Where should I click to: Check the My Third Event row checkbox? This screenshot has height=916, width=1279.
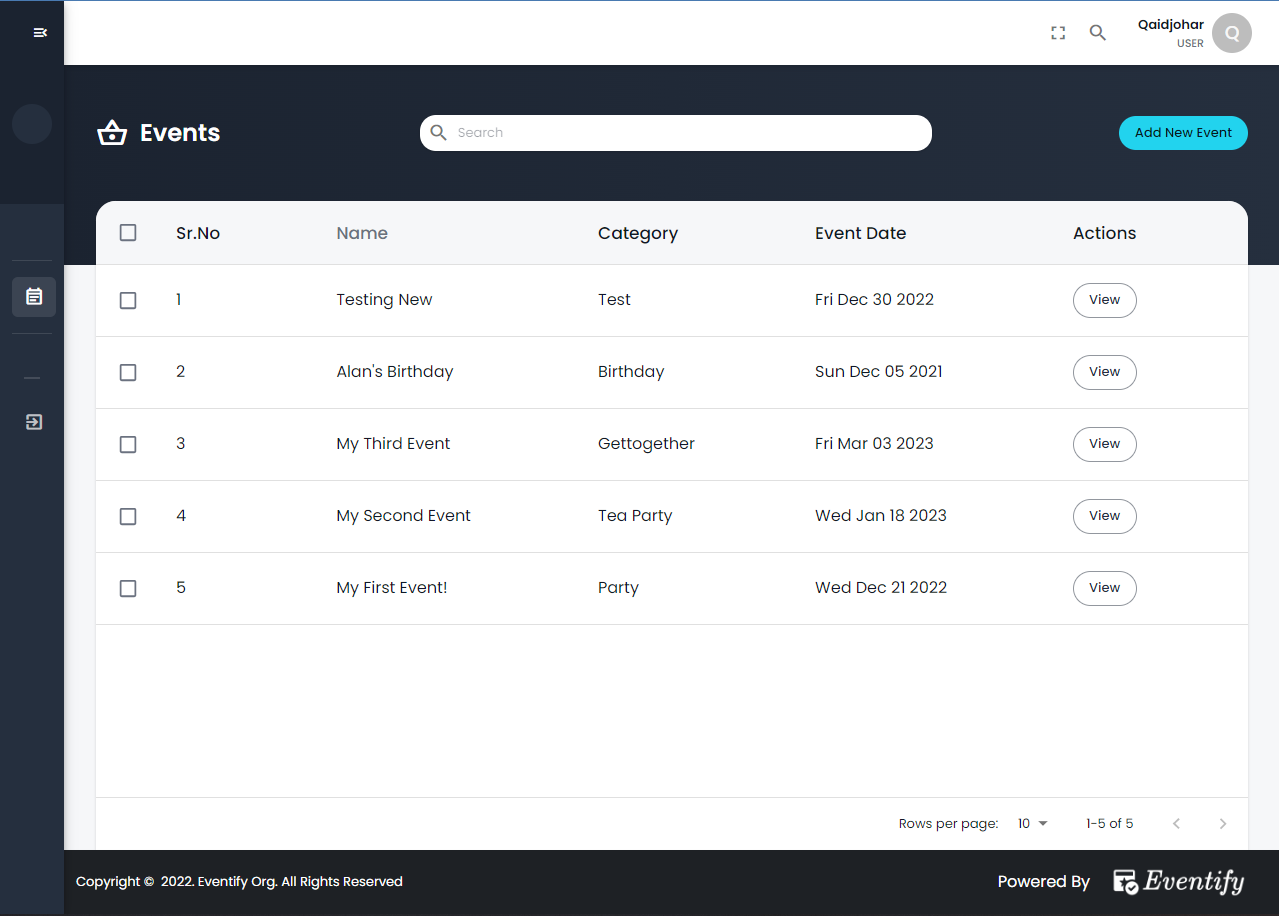coord(127,444)
